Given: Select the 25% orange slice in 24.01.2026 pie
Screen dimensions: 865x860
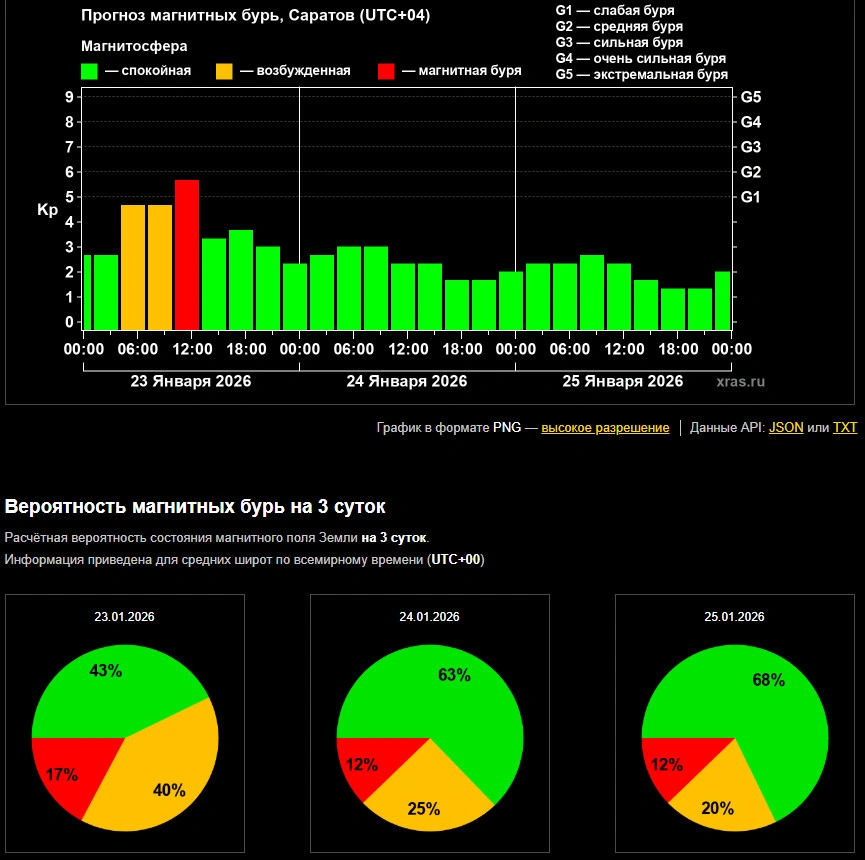Looking at the screenshot, I should [427, 795].
